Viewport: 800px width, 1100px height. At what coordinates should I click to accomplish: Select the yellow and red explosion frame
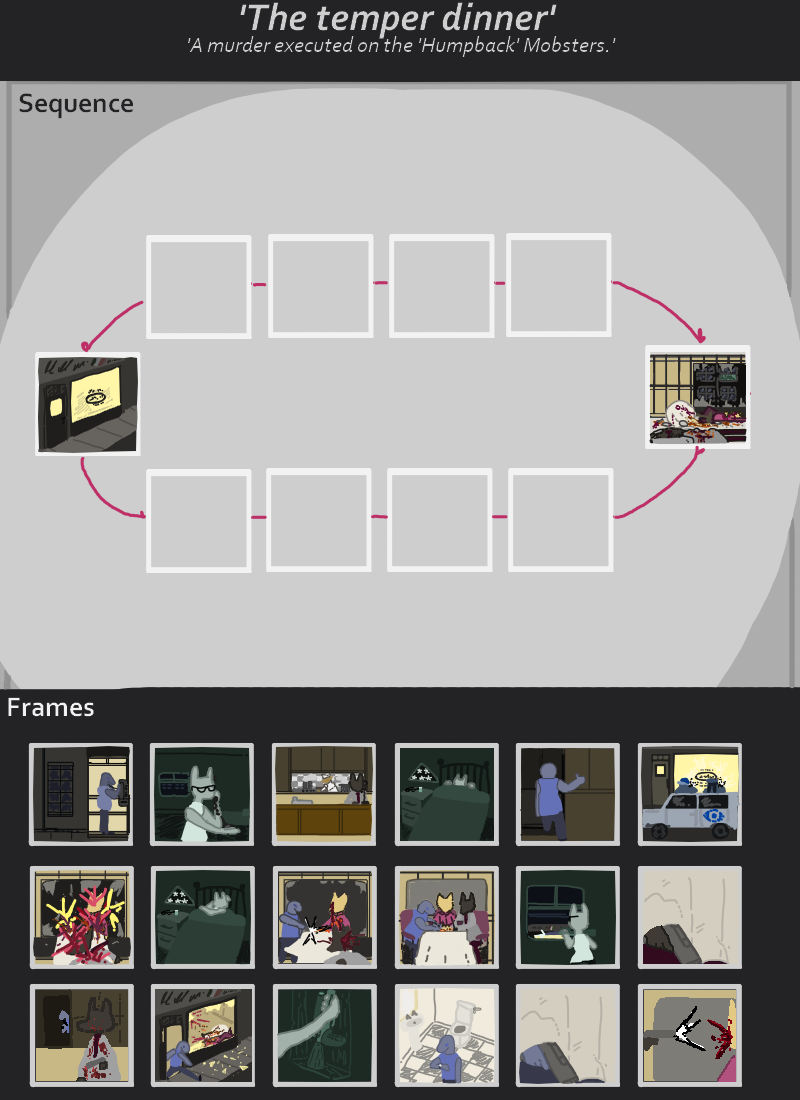coord(81,917)
